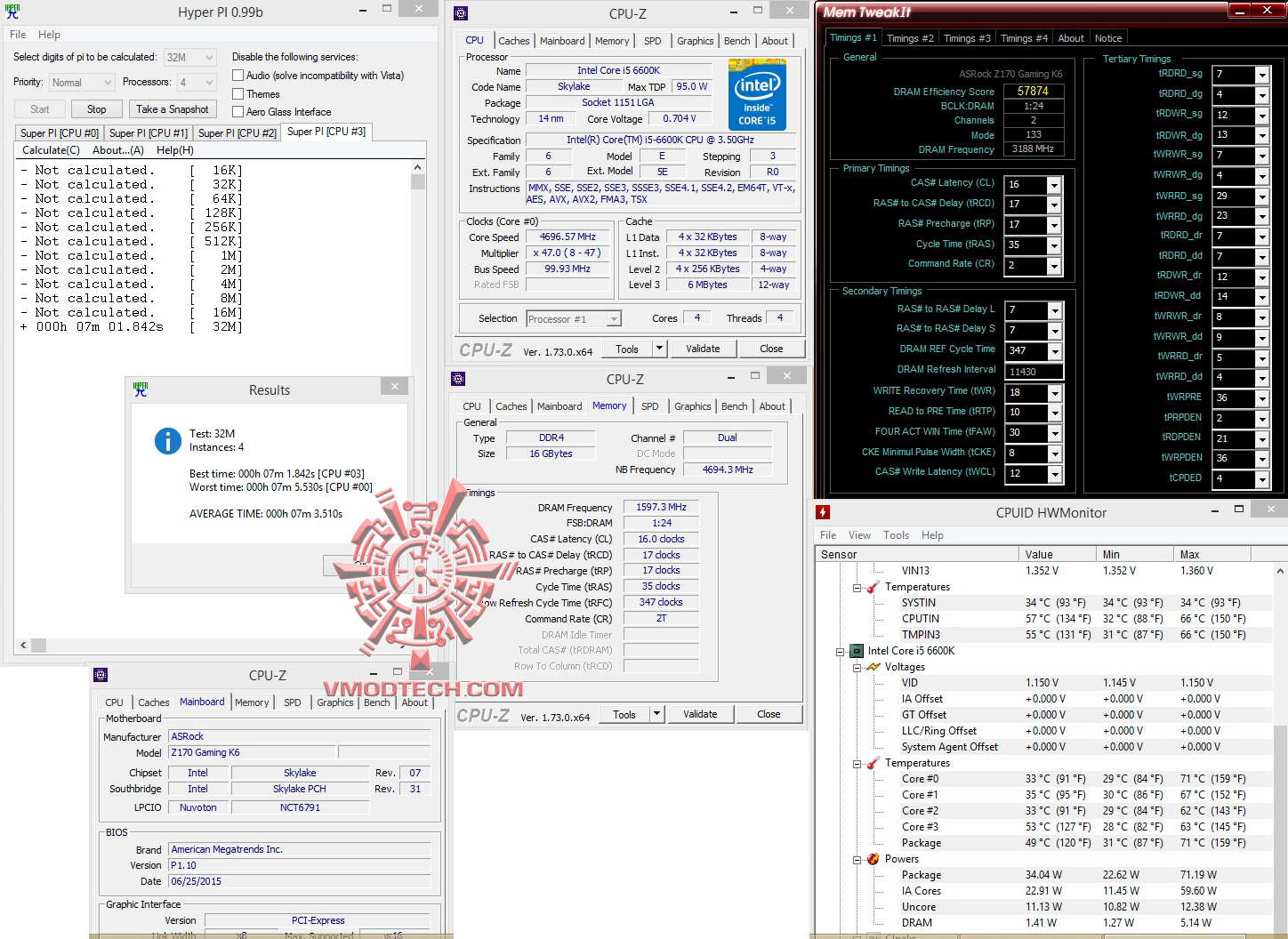Click the Voltages icon in HWMonitor tree
Viewport: 1288px width, 939px height.
coord(873,667)
